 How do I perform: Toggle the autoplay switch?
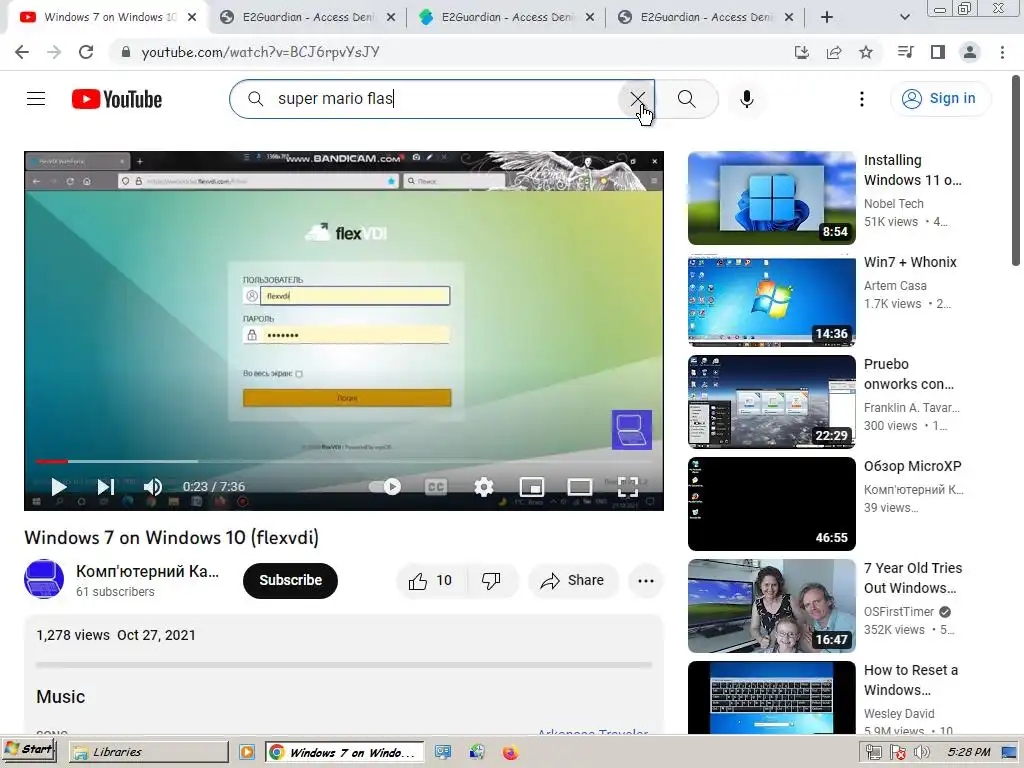[385, 487]
